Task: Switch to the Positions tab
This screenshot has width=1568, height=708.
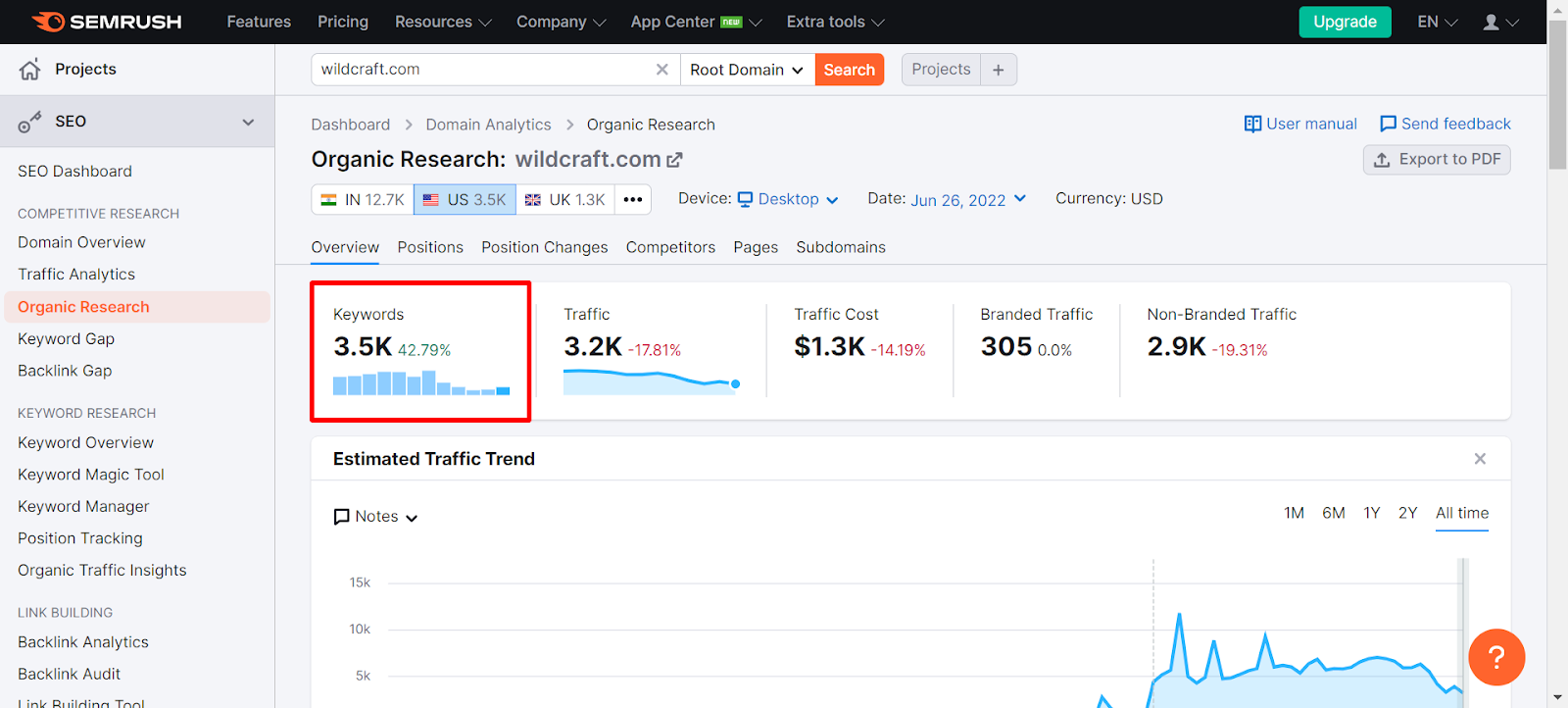Action: 430,247
